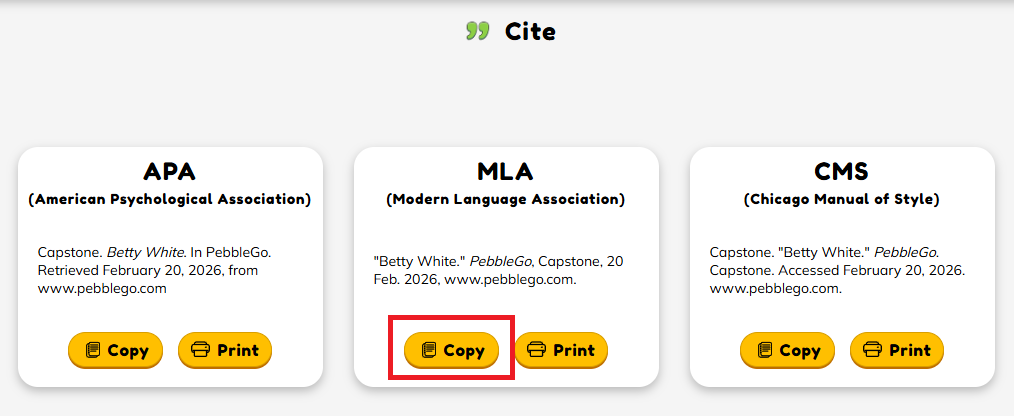Click the copy icon under MLA citation

[x=429, y=350]
